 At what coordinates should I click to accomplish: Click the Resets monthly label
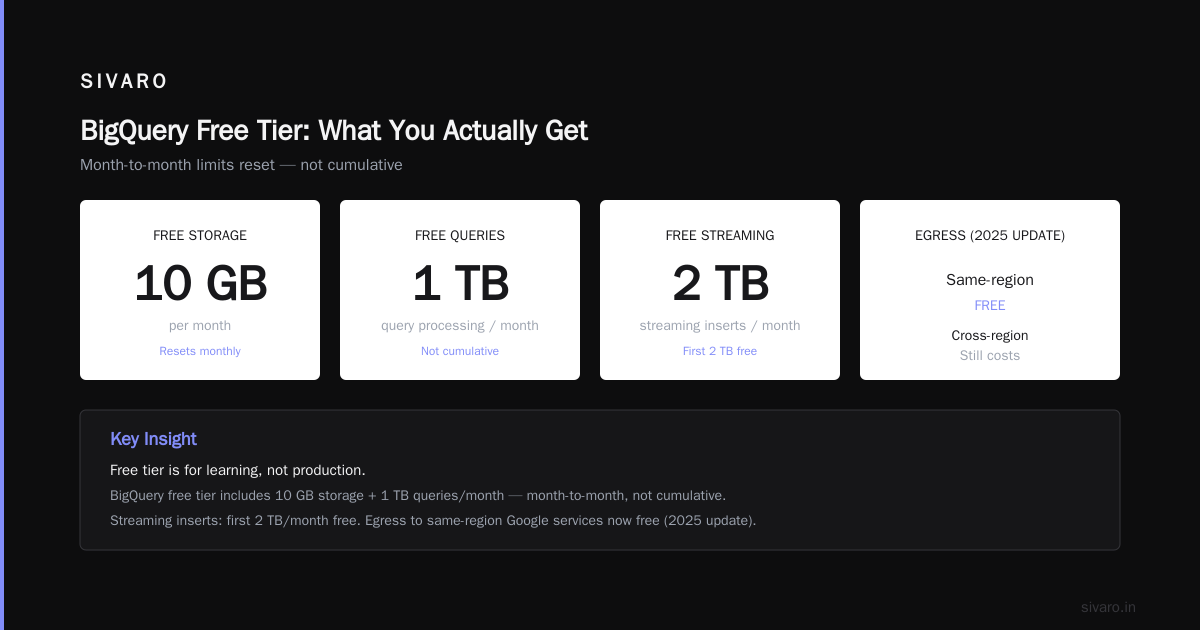(x=200, y=351)
